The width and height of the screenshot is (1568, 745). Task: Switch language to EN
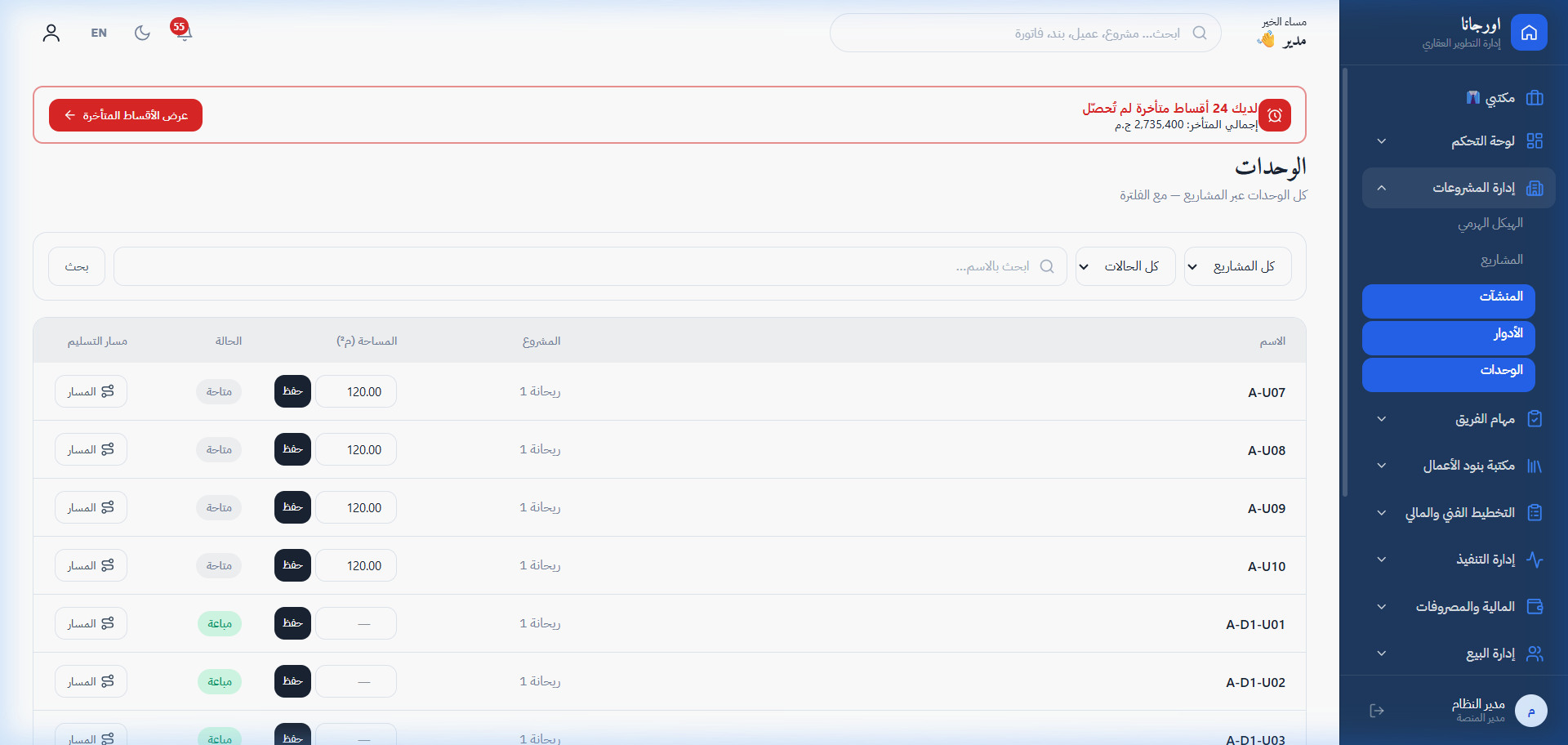(99, 33)
